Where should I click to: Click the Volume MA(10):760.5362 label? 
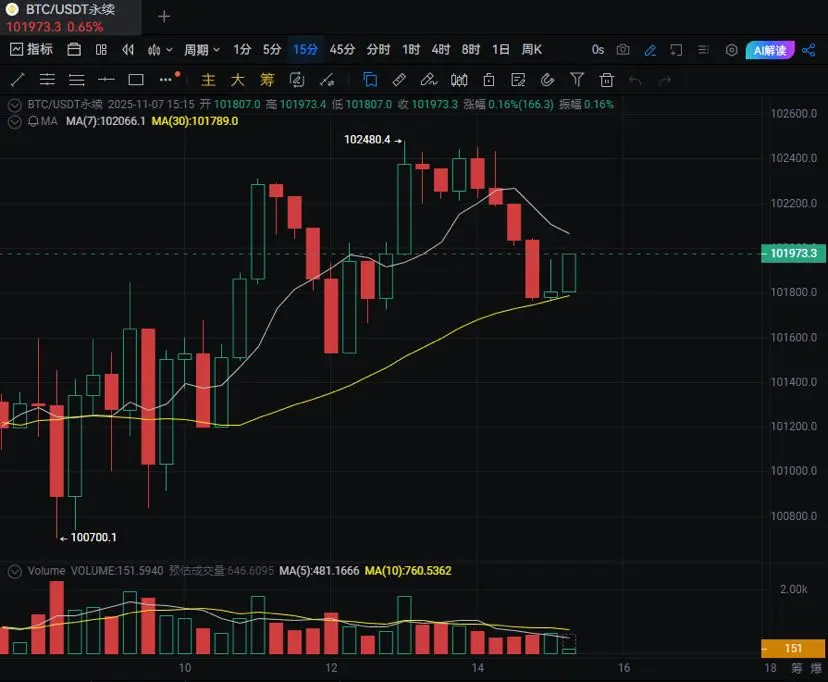(408, 571)
